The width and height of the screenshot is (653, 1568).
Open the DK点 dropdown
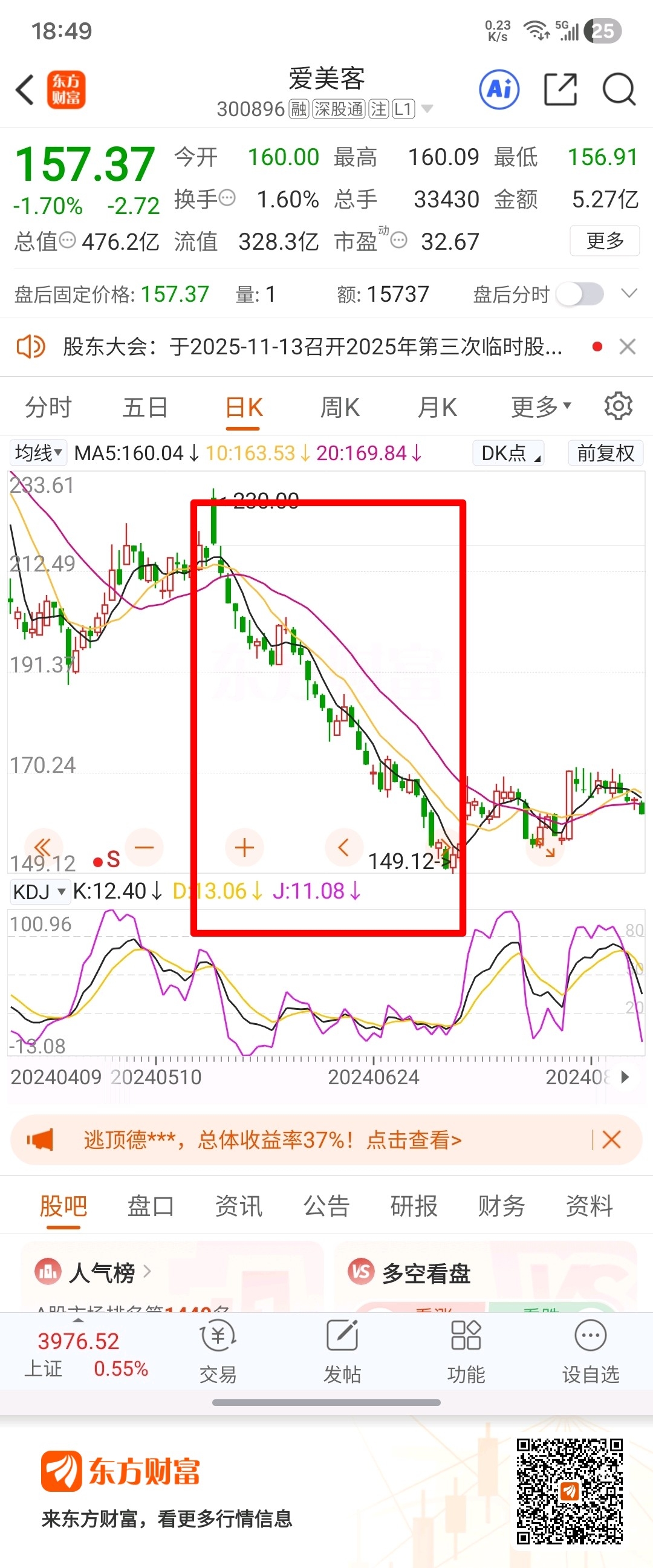point(508,453)
